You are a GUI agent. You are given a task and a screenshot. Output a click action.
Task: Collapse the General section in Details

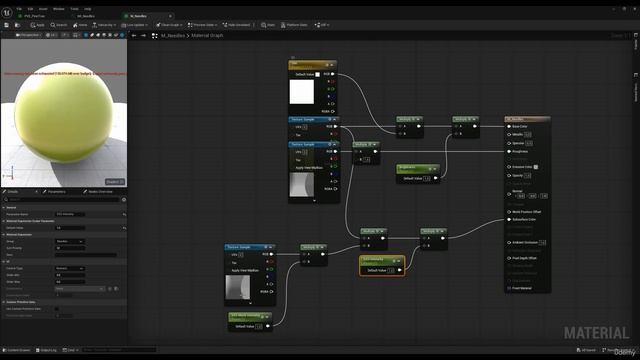[4, 207]
